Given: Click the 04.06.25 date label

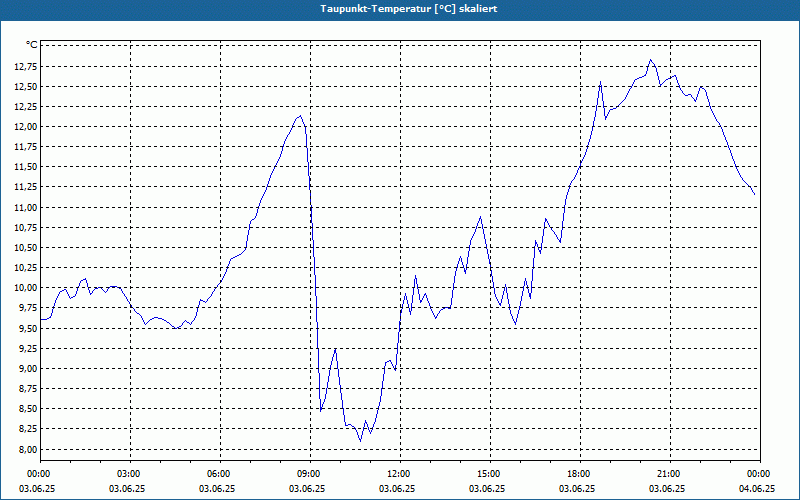Looking at the screenshot, I should click(757, 488).
